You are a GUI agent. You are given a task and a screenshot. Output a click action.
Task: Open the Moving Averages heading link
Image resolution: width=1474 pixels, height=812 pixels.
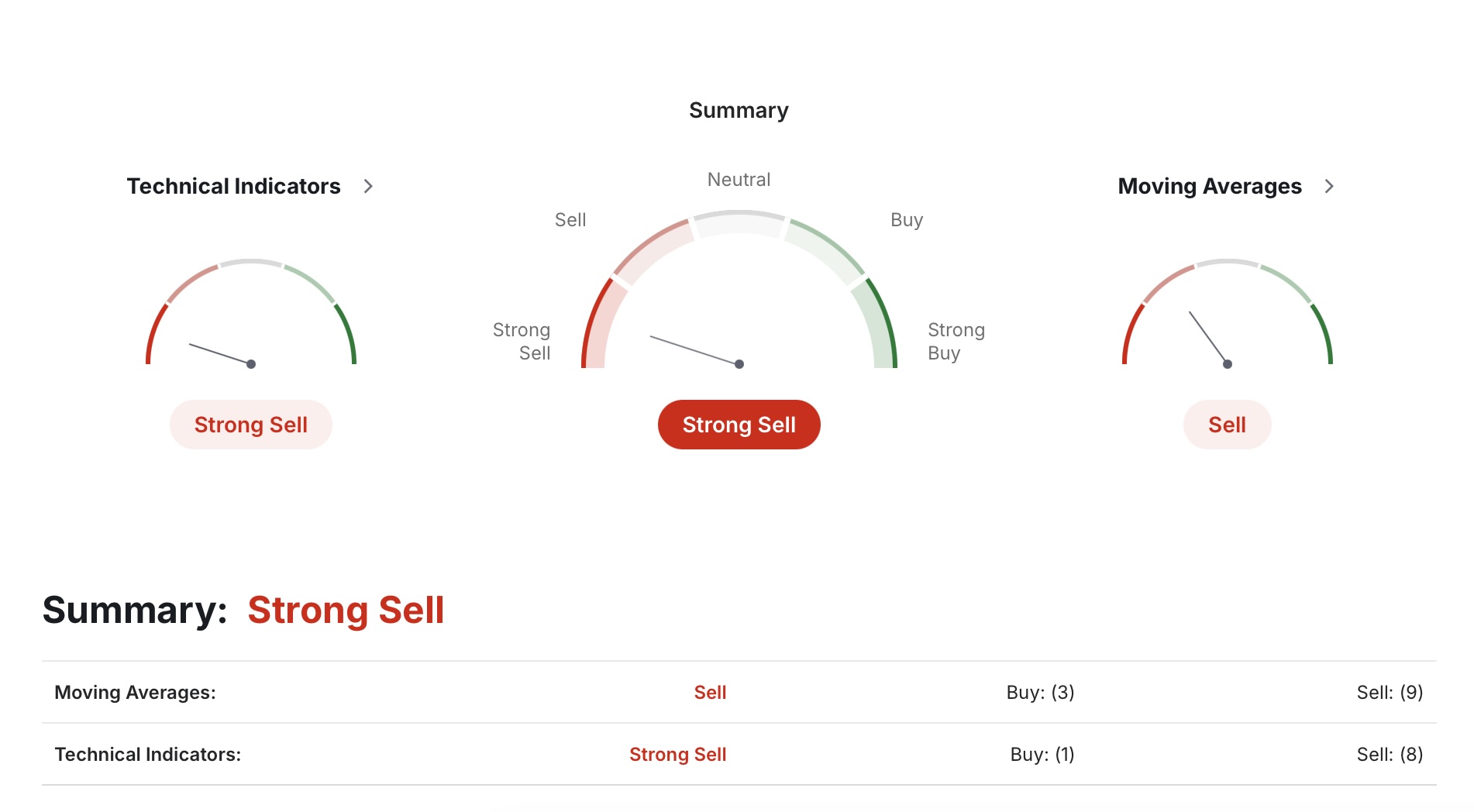point(1209,186)
